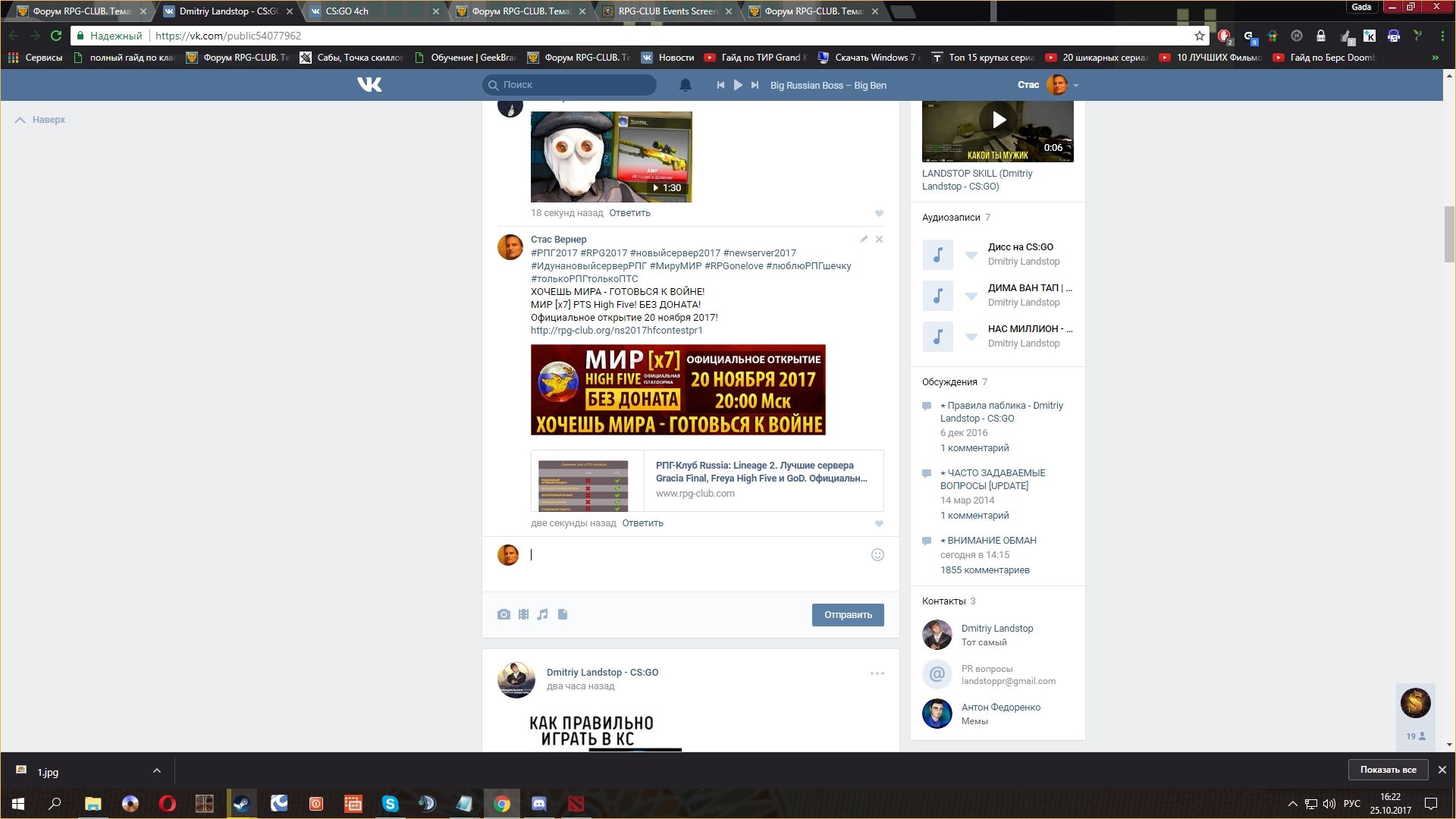The image size is (1456, 819).
Task: Switch to the first Форум RPG-CLUB tab
Action: [x=80, y=11]
